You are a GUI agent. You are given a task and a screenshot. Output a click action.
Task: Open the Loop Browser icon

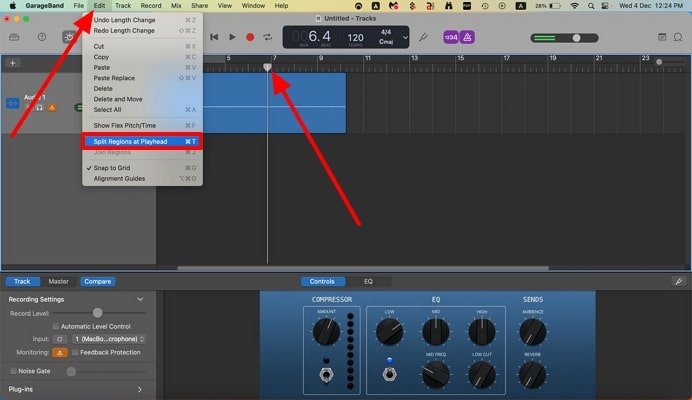(678, 37)
